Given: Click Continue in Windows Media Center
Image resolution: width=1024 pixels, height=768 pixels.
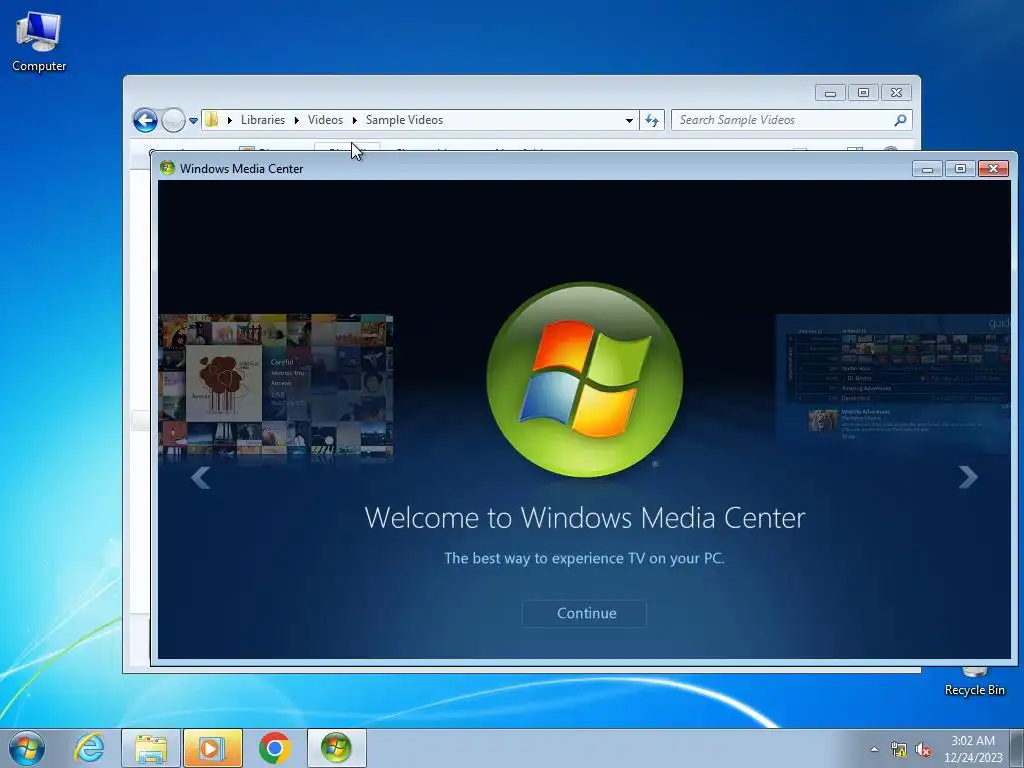Looking at the screenshot, I should [x=584, y=613].
